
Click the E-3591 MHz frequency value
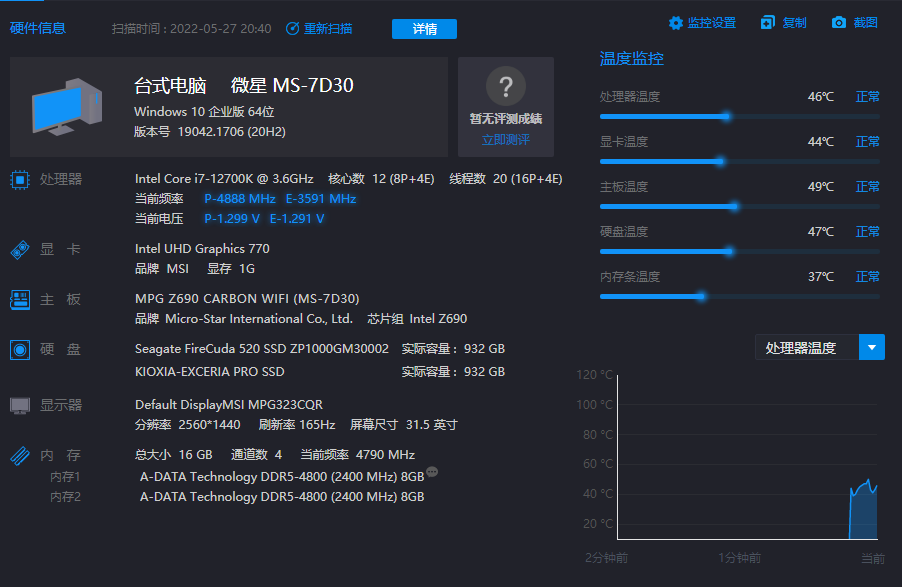click(x=321, y=199)
